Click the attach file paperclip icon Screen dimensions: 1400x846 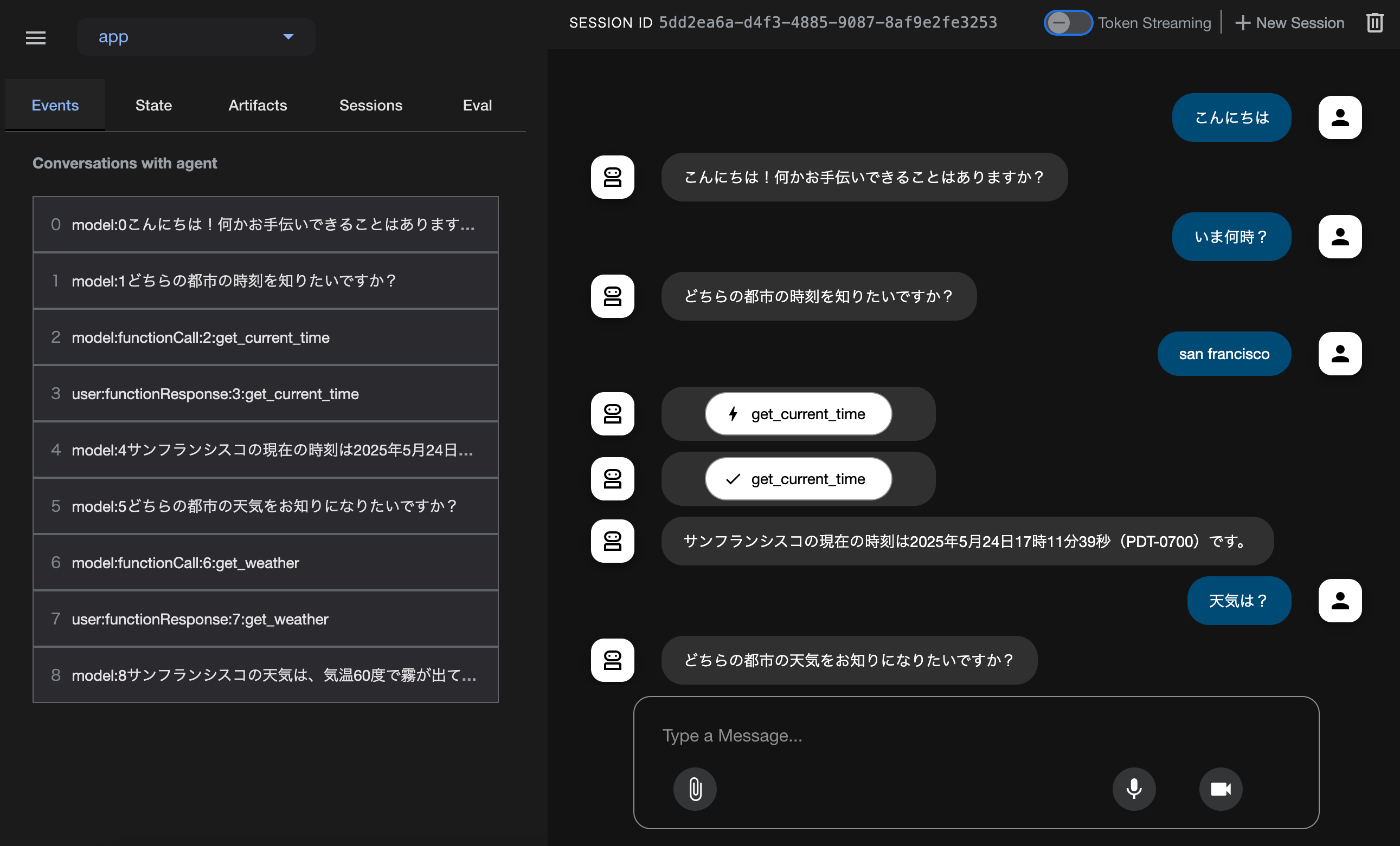(695, 789)
